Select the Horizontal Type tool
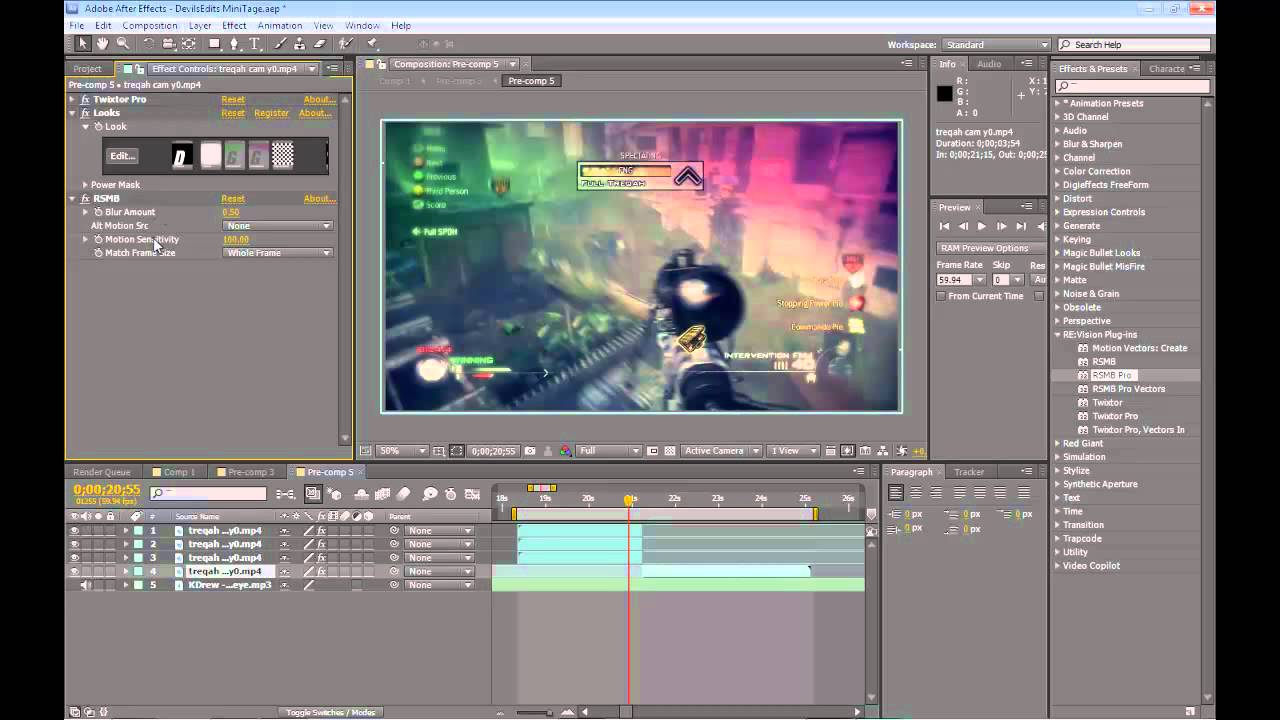Viewport: 1280px width, 720px height. click(x=255, y=44)
